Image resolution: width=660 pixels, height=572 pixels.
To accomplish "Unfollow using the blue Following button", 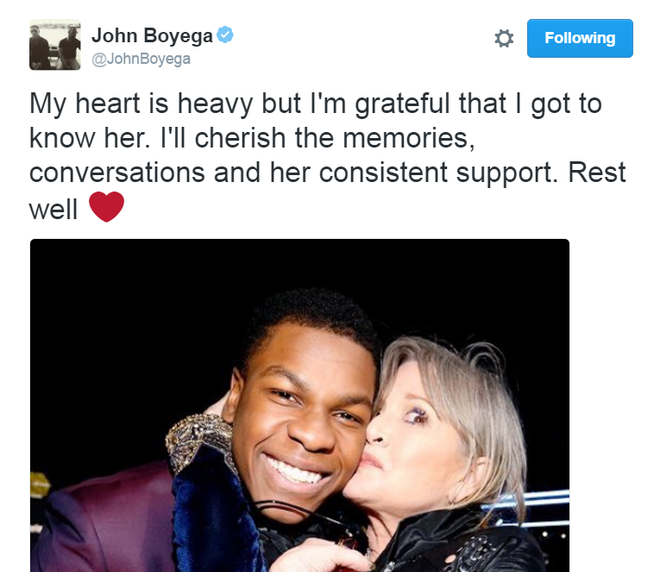I will pyautogui.click(x=580, y=38).
